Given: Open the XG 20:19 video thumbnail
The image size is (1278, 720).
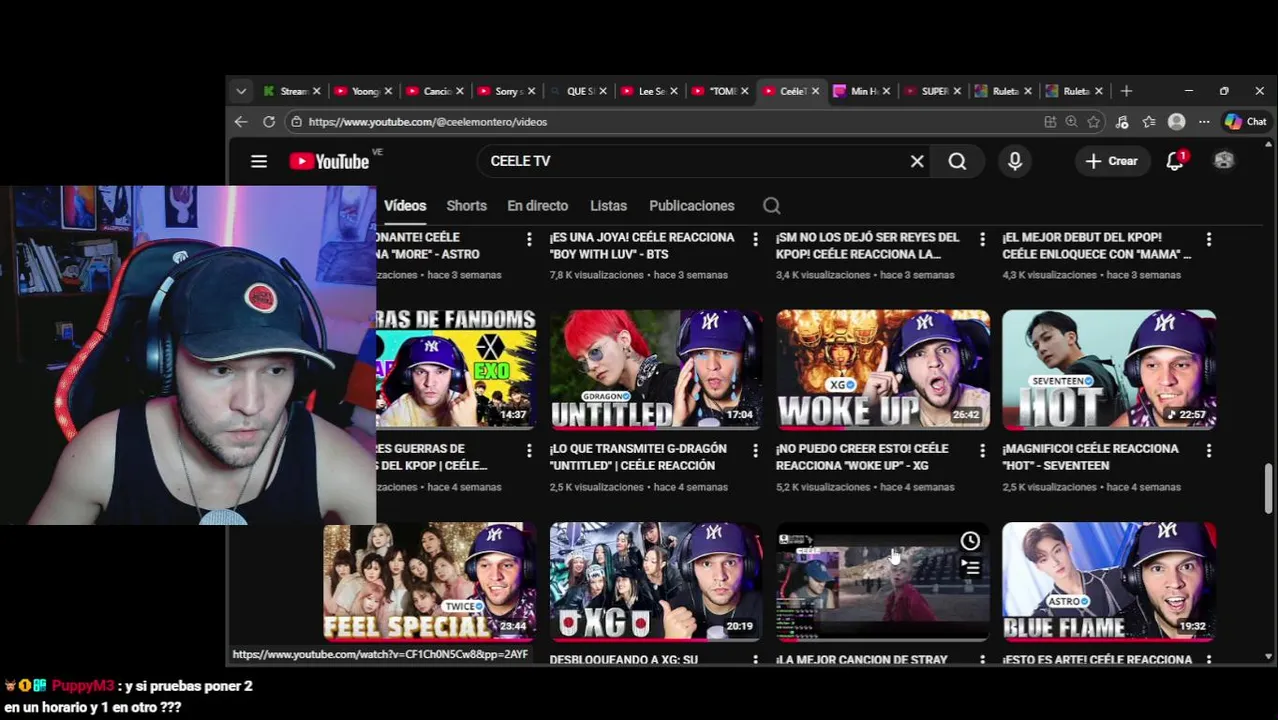Looking at the screenshot, I should click(656, 582).
